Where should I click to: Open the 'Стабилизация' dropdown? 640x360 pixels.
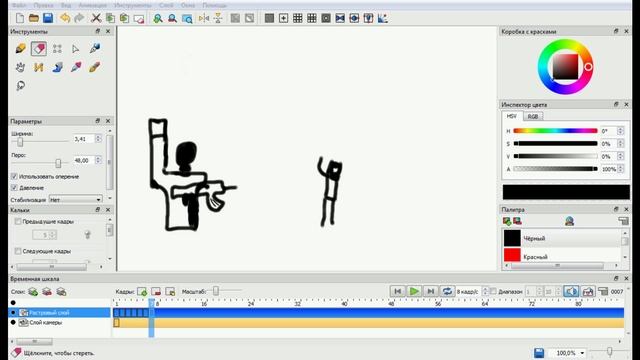click(x=76, y=200)
